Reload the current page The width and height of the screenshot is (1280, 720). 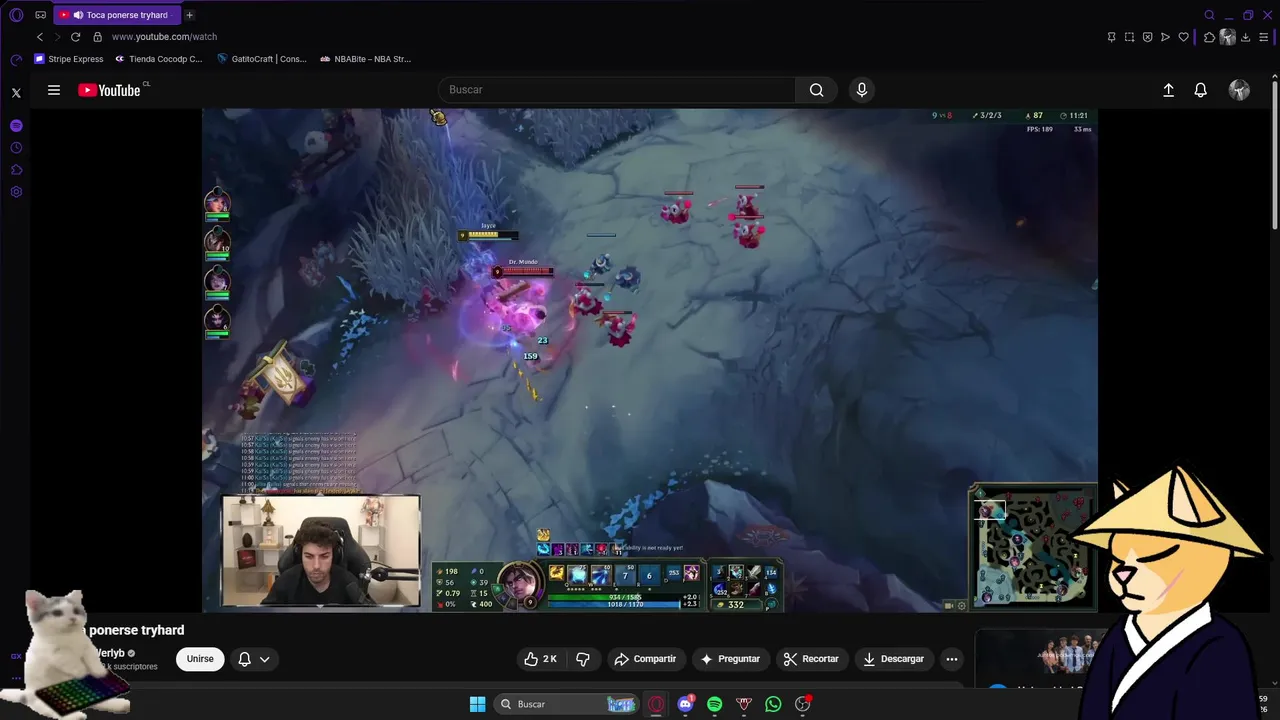[75, 37]
